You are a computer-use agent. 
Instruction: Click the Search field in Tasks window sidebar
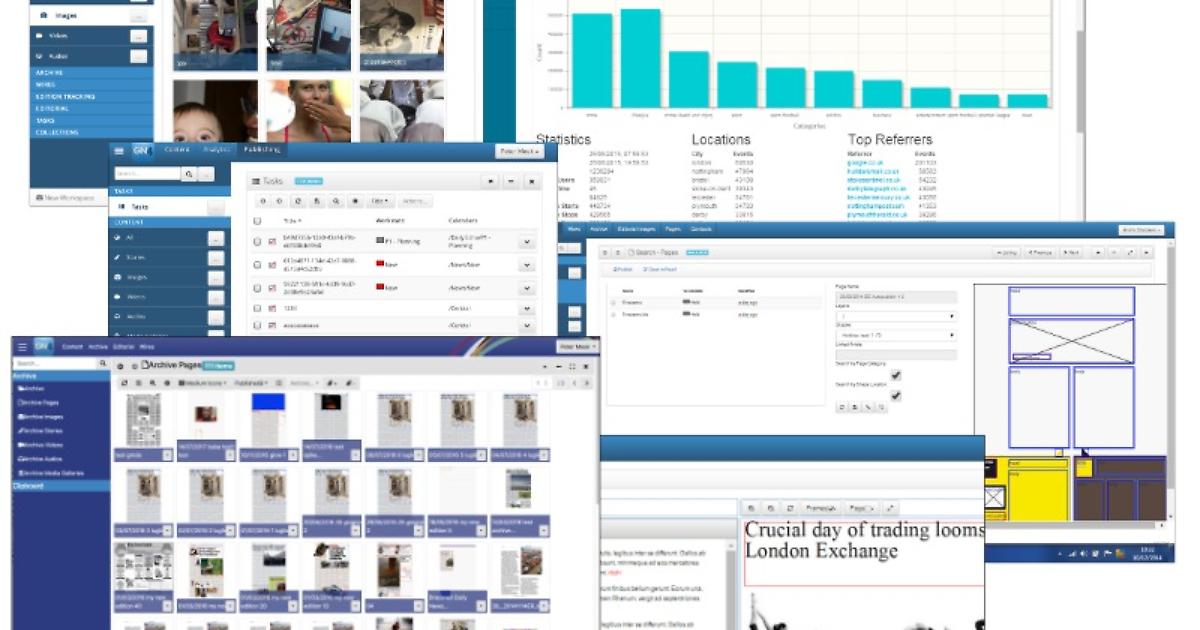pos(147,174)
